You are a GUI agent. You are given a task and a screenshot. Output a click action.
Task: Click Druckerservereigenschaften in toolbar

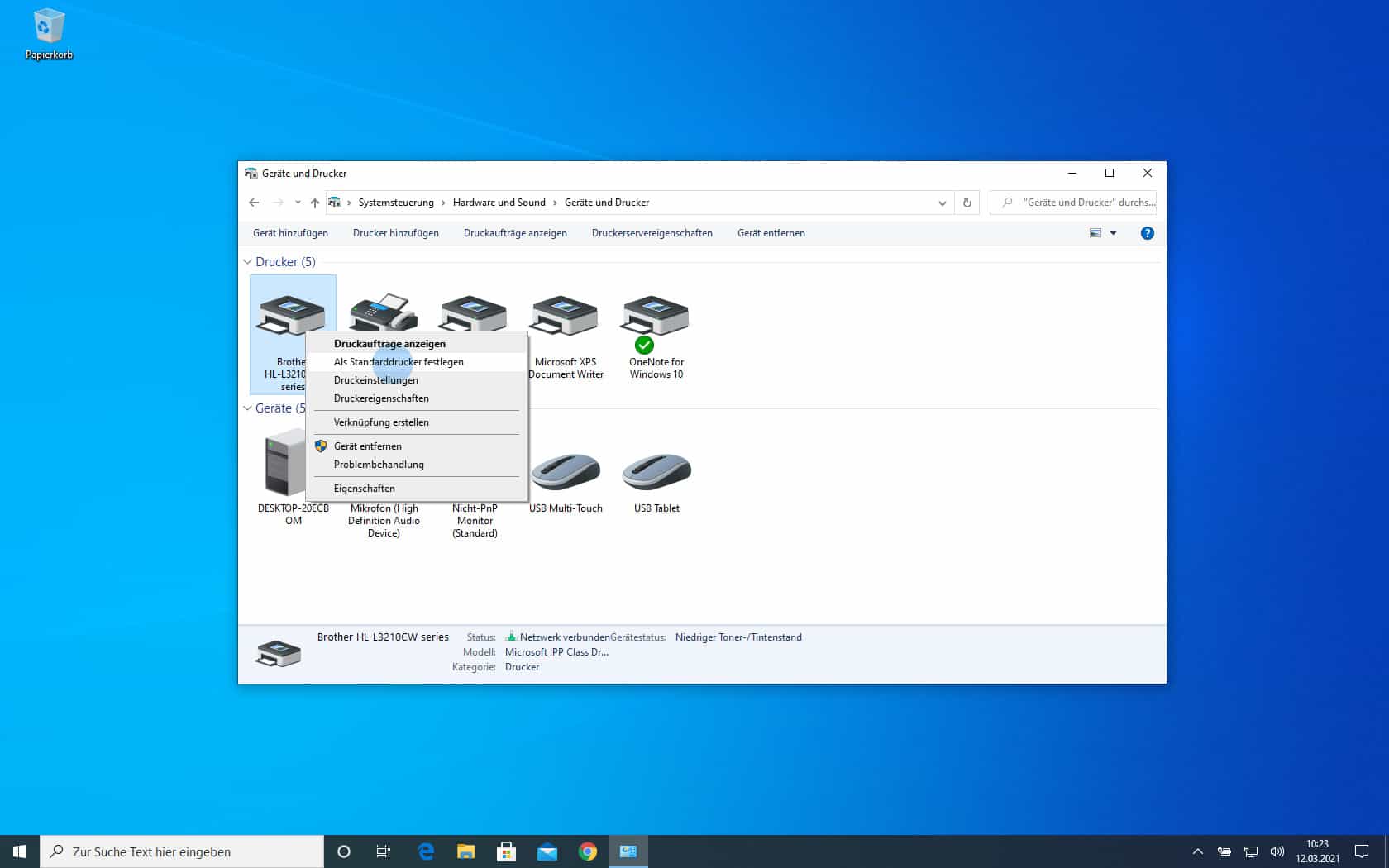click(x=652, y=233)
